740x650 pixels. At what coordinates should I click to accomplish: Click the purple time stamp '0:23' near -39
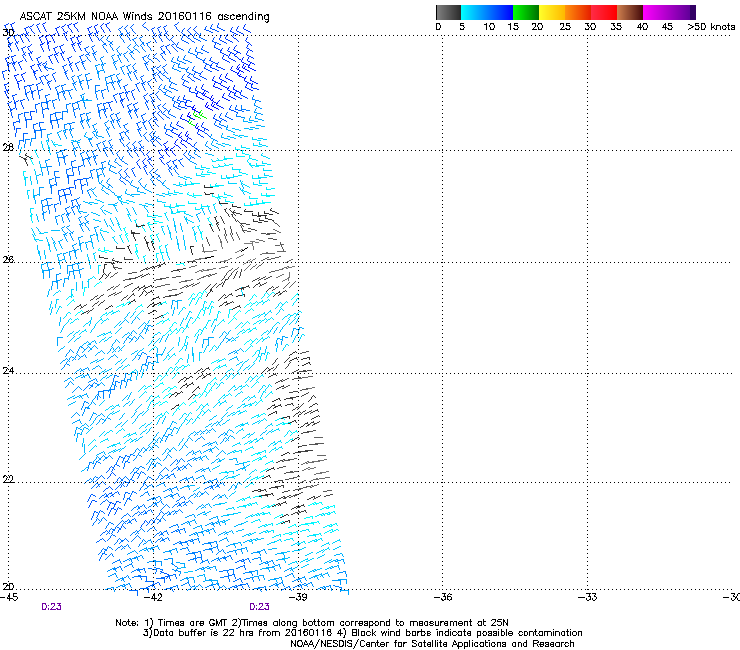point(260,607)
